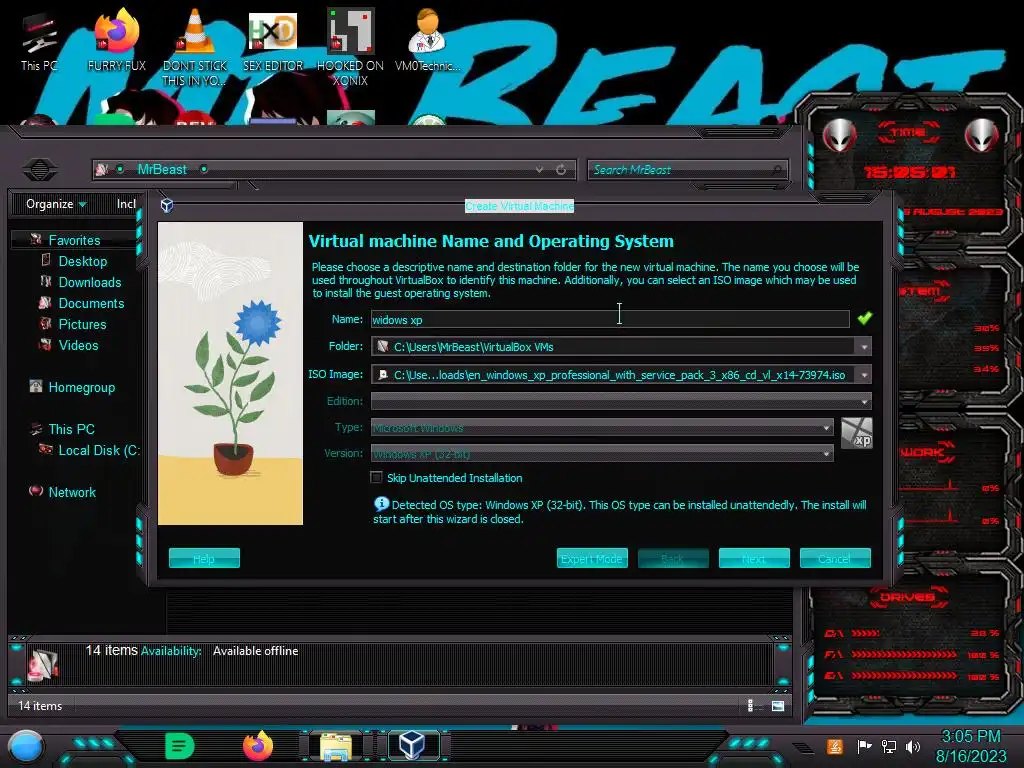Click the refresh icon in Explorer address bar
Viewport: 1024px width, 768px height.
click(561, 170)
